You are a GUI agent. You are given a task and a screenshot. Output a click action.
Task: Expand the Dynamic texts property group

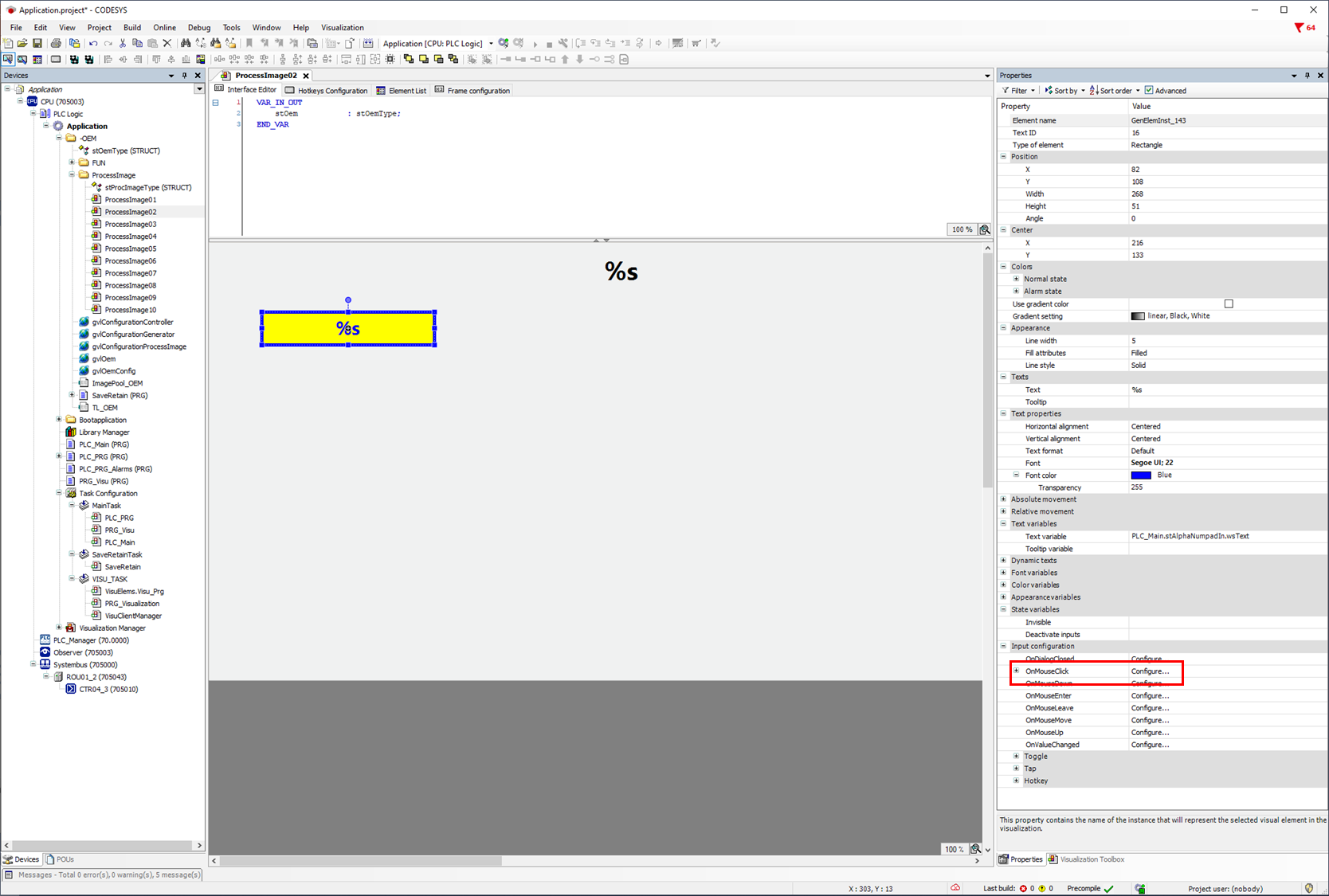1004,561
